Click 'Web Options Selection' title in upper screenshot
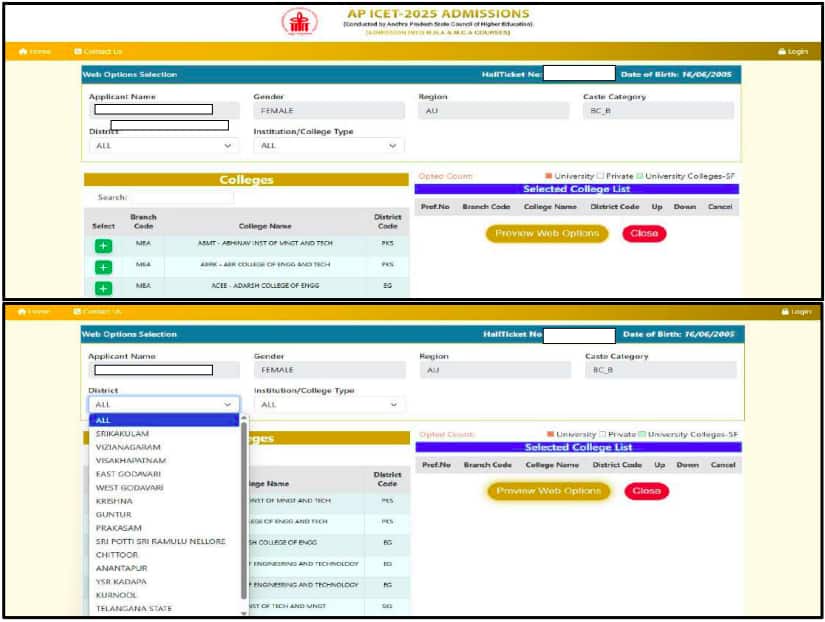 click(x=129, y=75)
